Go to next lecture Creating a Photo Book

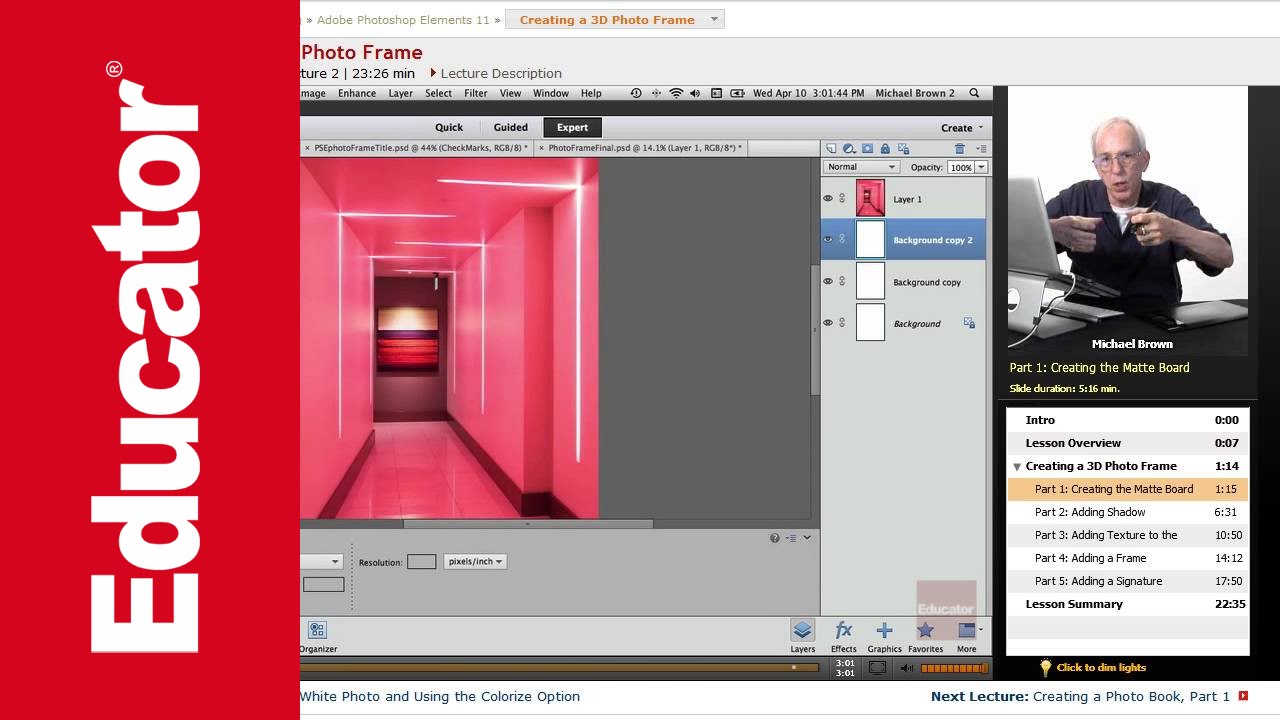click(x=1131, y=696)
